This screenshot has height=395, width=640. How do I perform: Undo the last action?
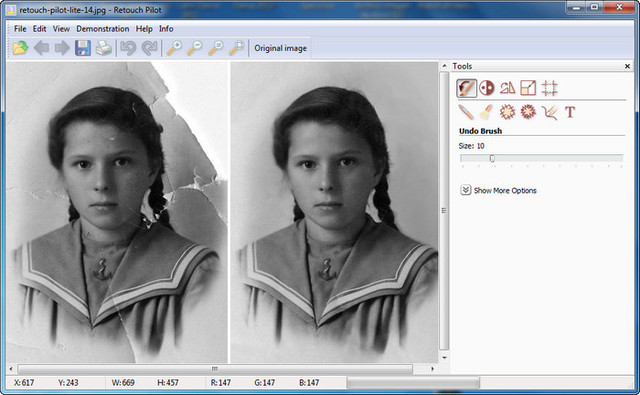[x=128, y=48]
